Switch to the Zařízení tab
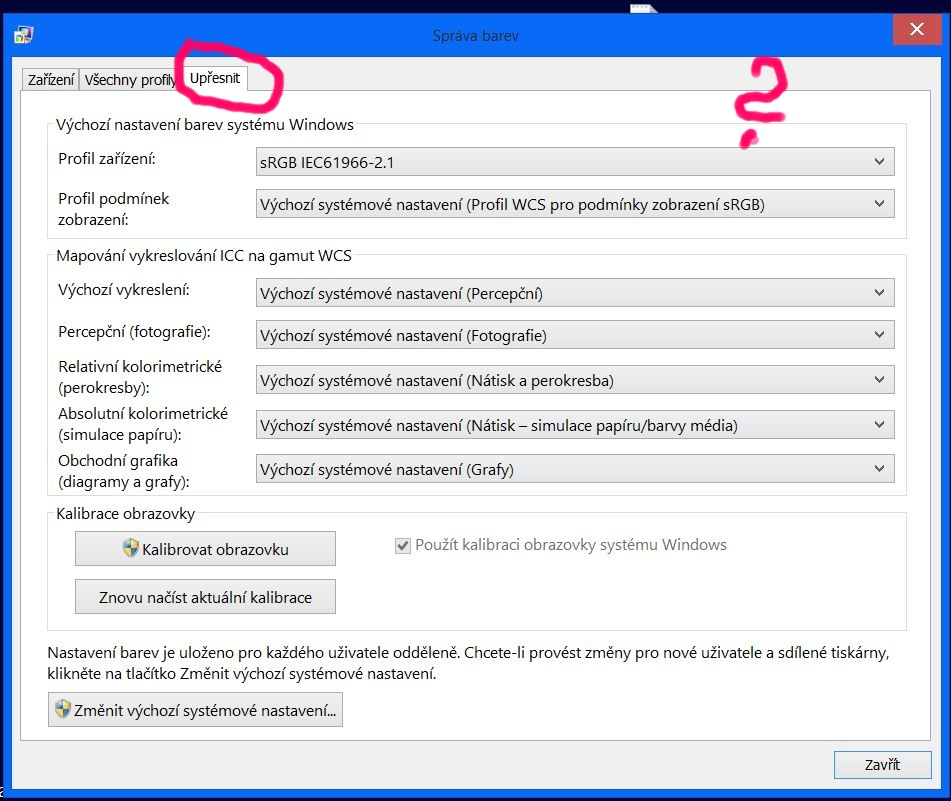The width and height of the screenshot is (951, 801). pyautogui.click(x=50, y=80)
